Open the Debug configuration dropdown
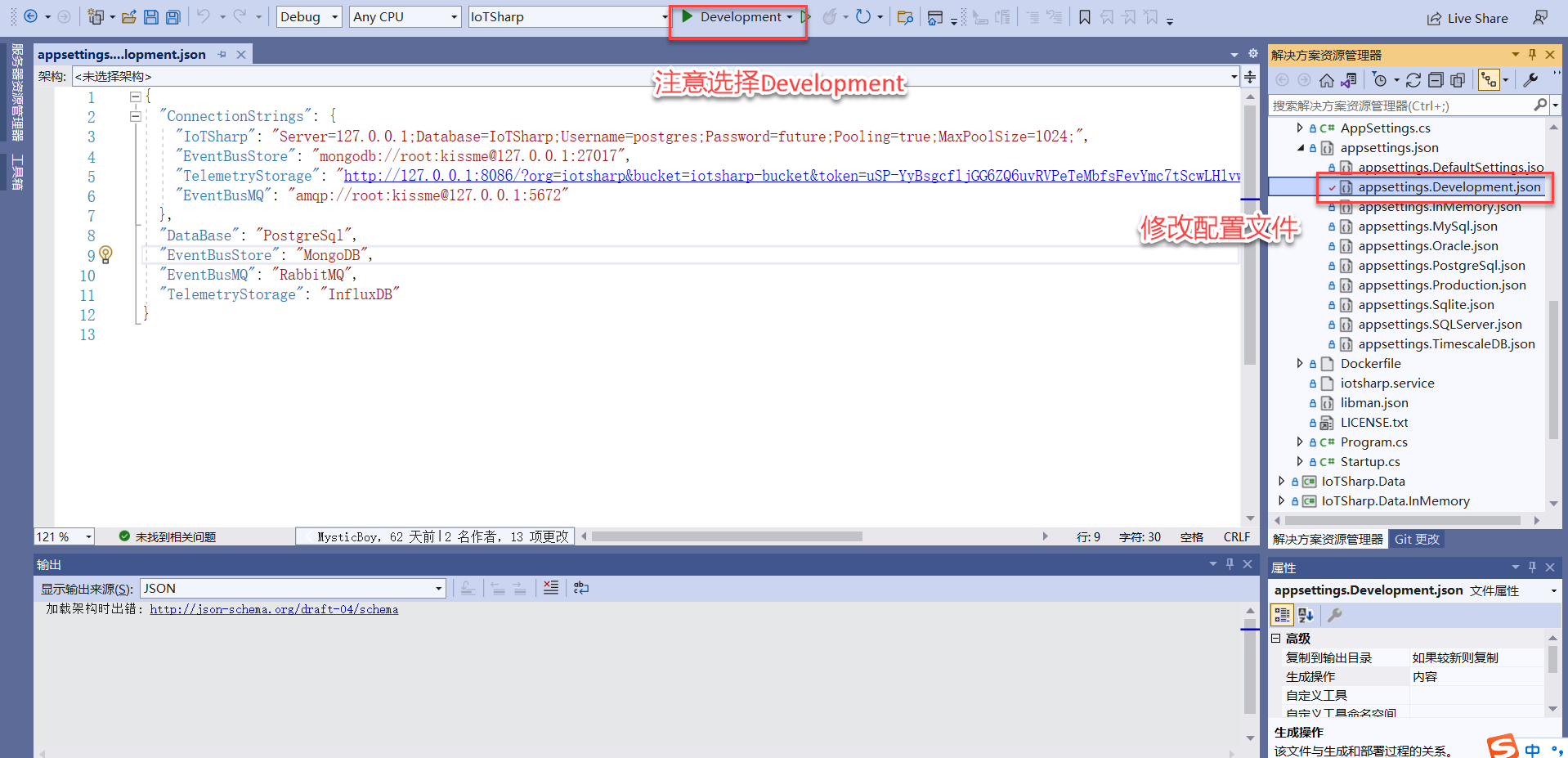This screenshot has height=758, width=1568. [308, 17]
